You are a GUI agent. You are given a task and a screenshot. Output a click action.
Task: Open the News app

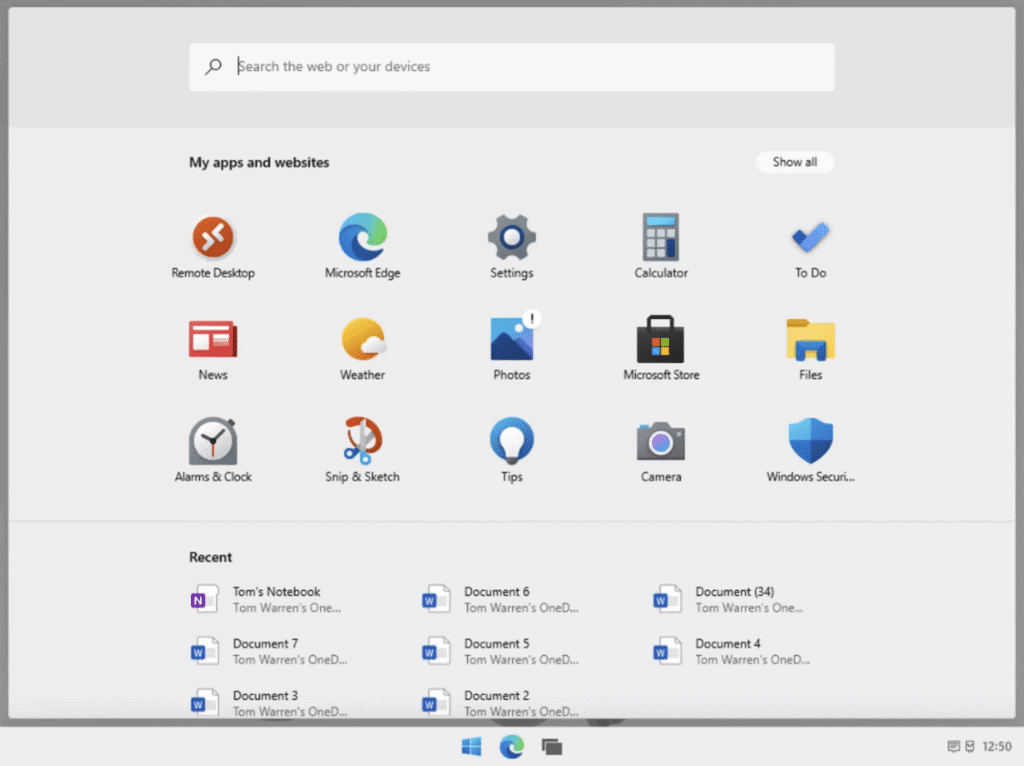click(213, 349)
